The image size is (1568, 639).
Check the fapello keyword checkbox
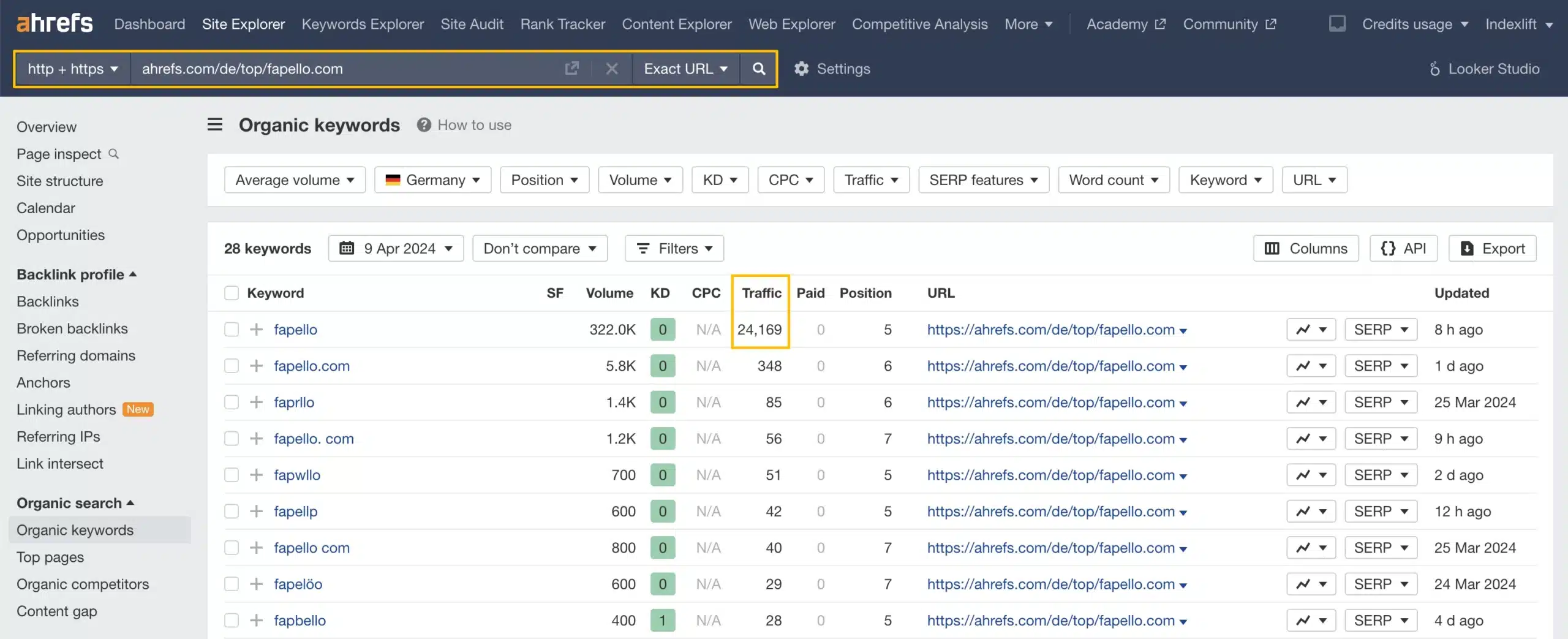232,330
